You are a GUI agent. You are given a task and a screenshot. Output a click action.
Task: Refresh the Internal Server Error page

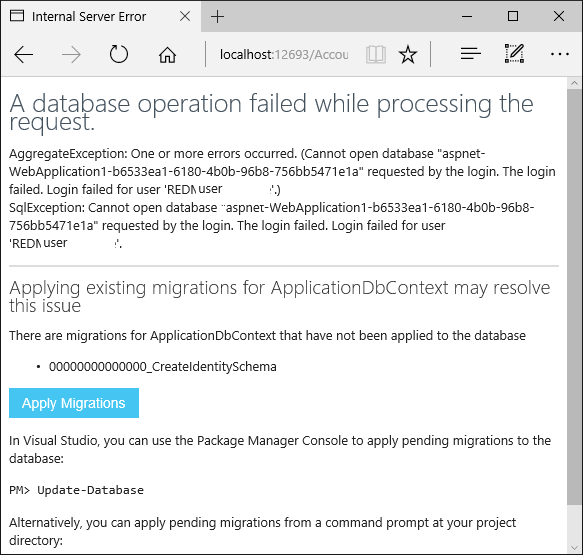tap(119, 54)
